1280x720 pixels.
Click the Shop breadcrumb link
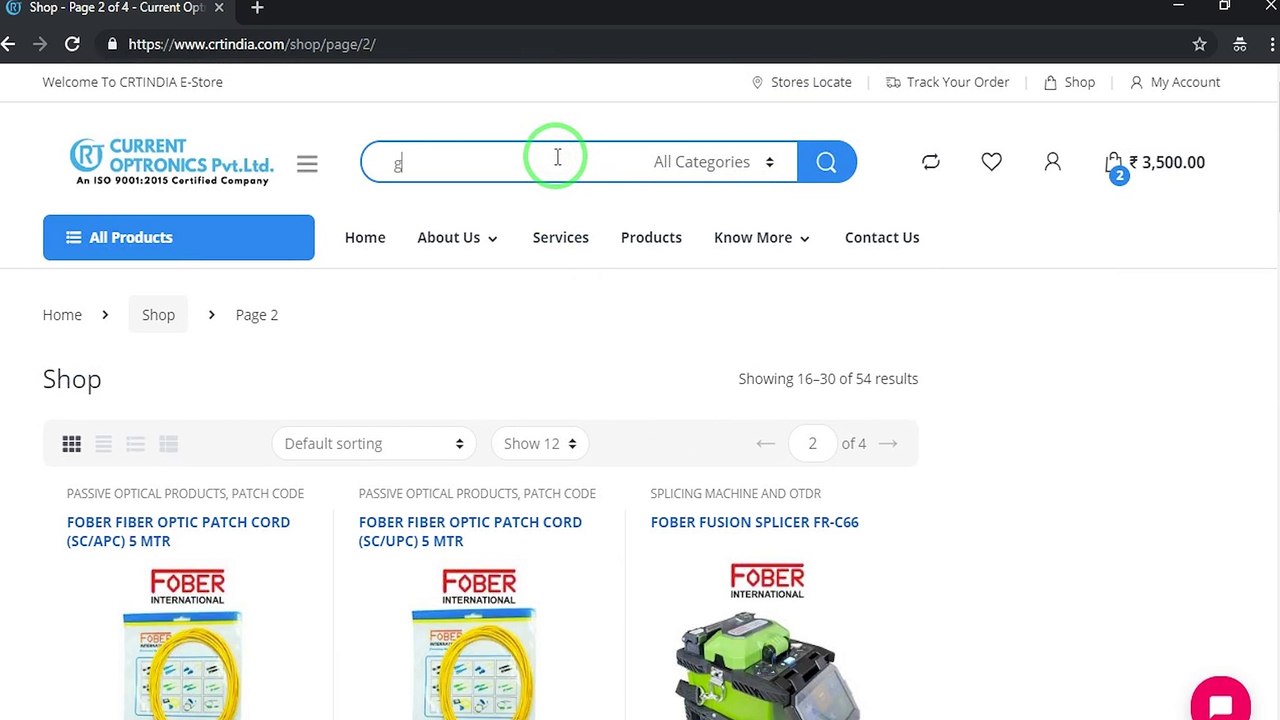[x=158, y=315]
